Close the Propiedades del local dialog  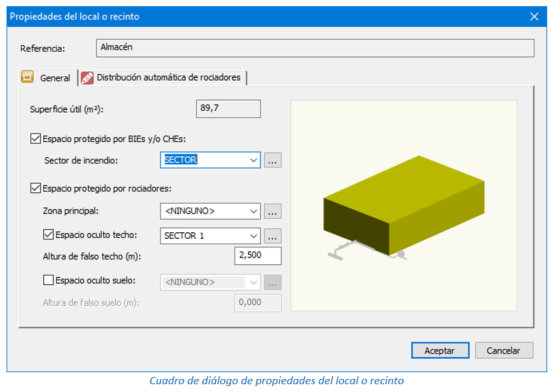click(x=534, y=17)
